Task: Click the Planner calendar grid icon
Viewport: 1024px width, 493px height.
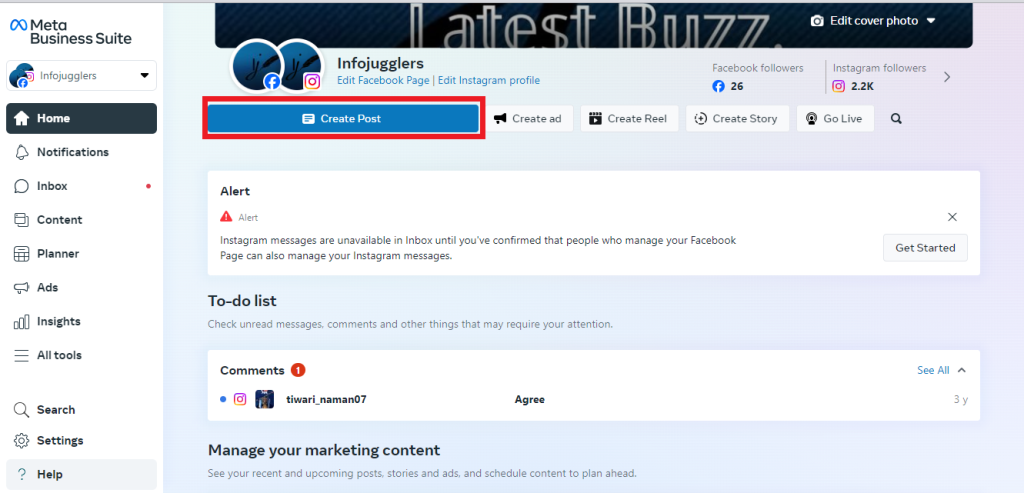Action: [x=22, y=254]
